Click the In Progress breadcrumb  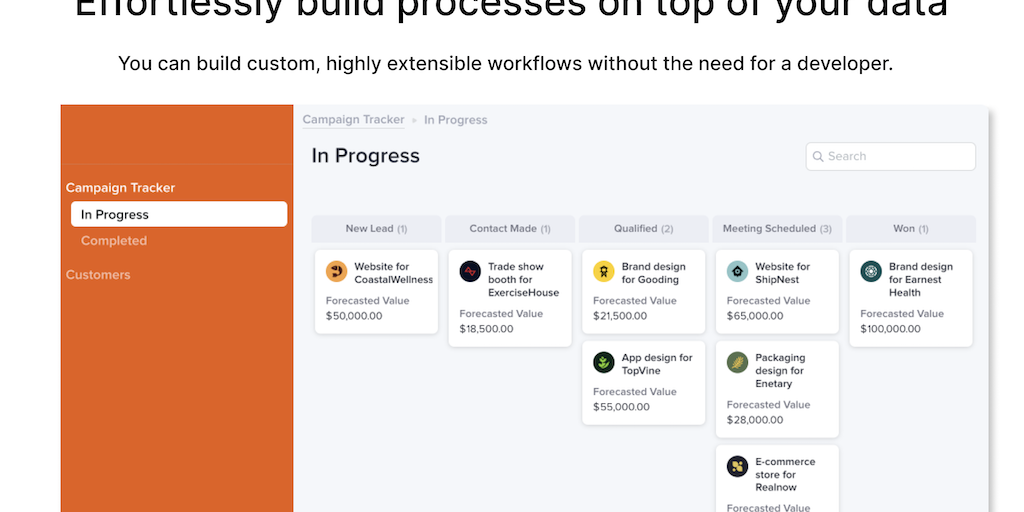tap(456, 120)
